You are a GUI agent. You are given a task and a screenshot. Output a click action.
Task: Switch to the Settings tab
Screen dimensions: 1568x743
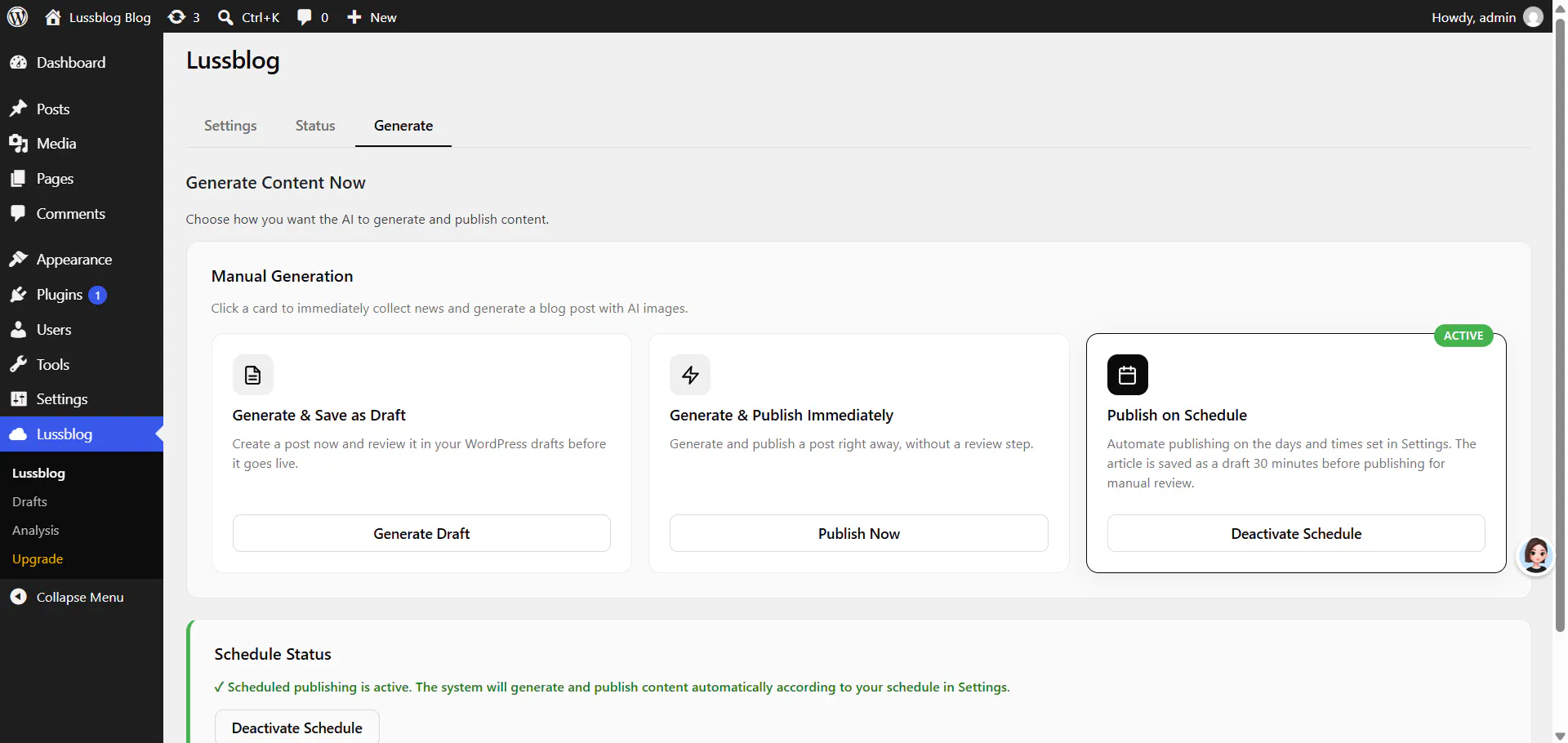[x=230, y=126]
